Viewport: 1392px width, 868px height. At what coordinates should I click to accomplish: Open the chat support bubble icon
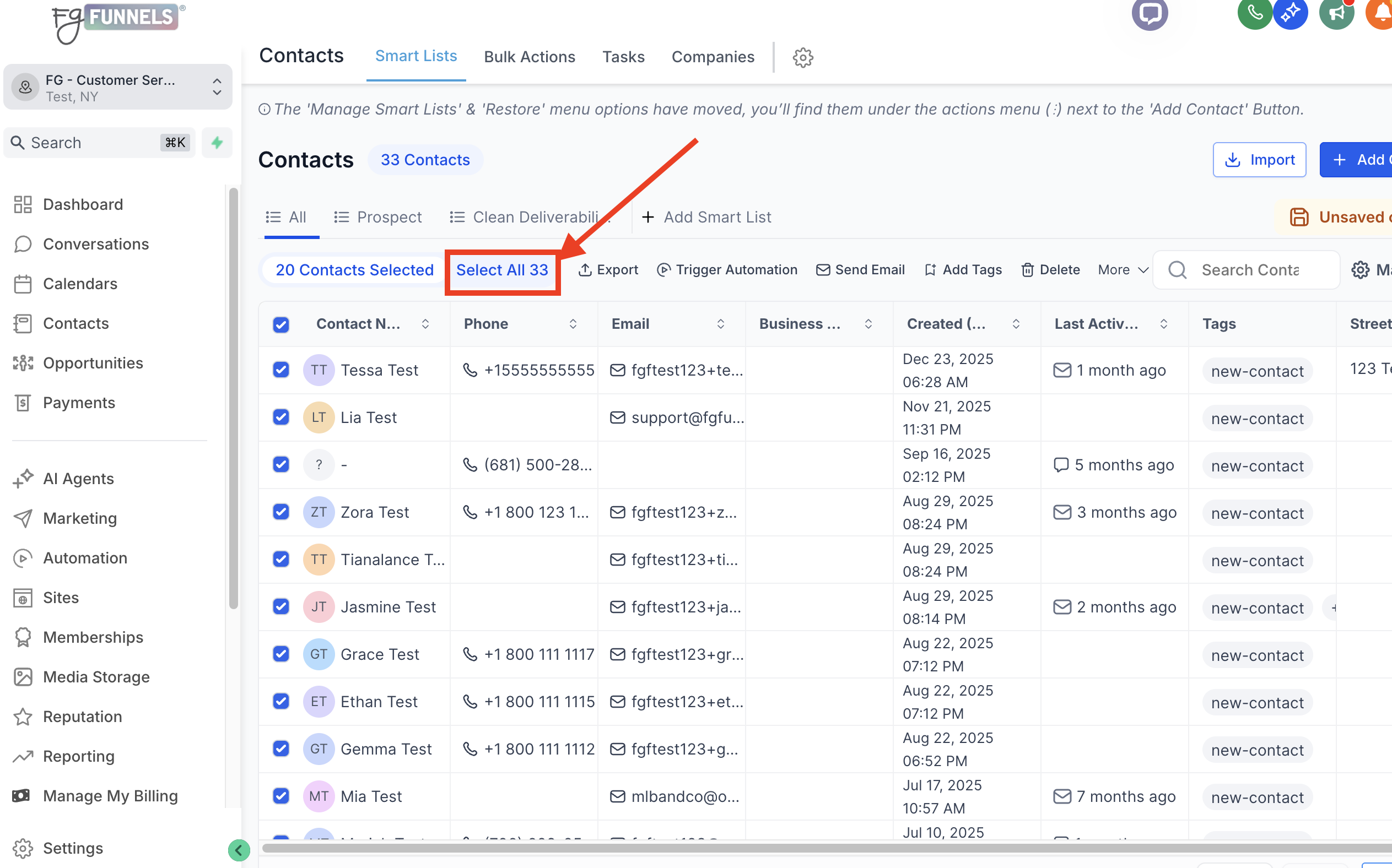[1150, 13]
